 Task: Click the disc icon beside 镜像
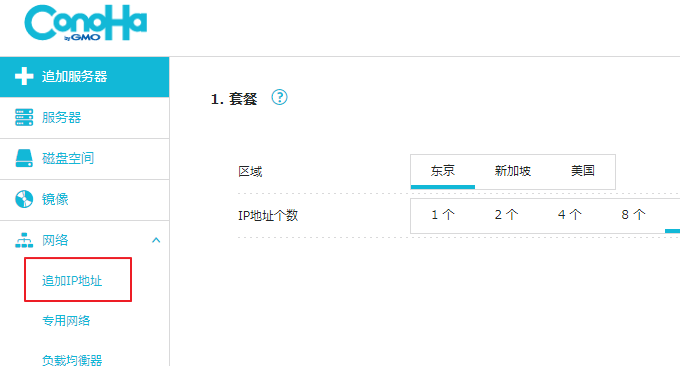tap(24, 199)
